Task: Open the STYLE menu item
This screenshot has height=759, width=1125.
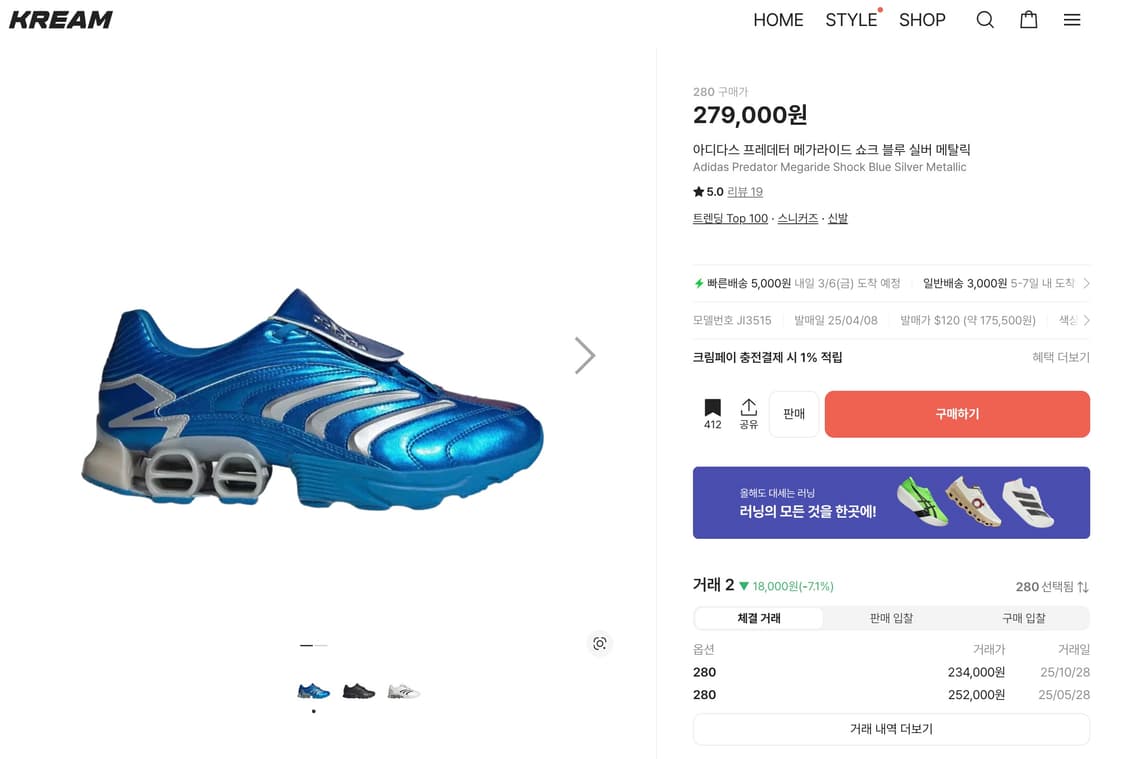Action: (850, 19)
